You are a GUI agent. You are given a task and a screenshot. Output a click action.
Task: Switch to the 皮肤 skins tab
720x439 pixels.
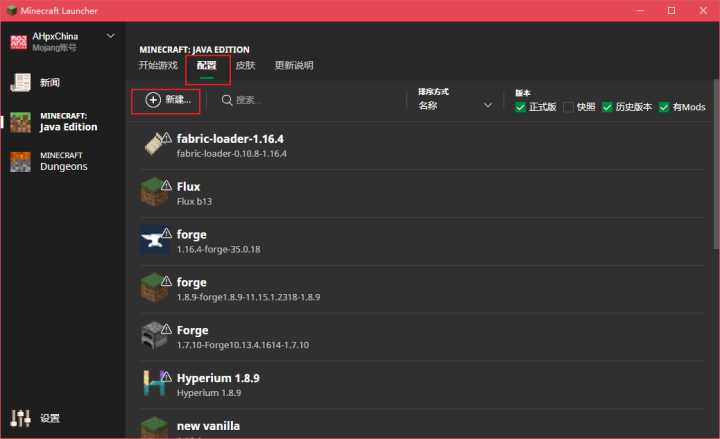[245, 66]
